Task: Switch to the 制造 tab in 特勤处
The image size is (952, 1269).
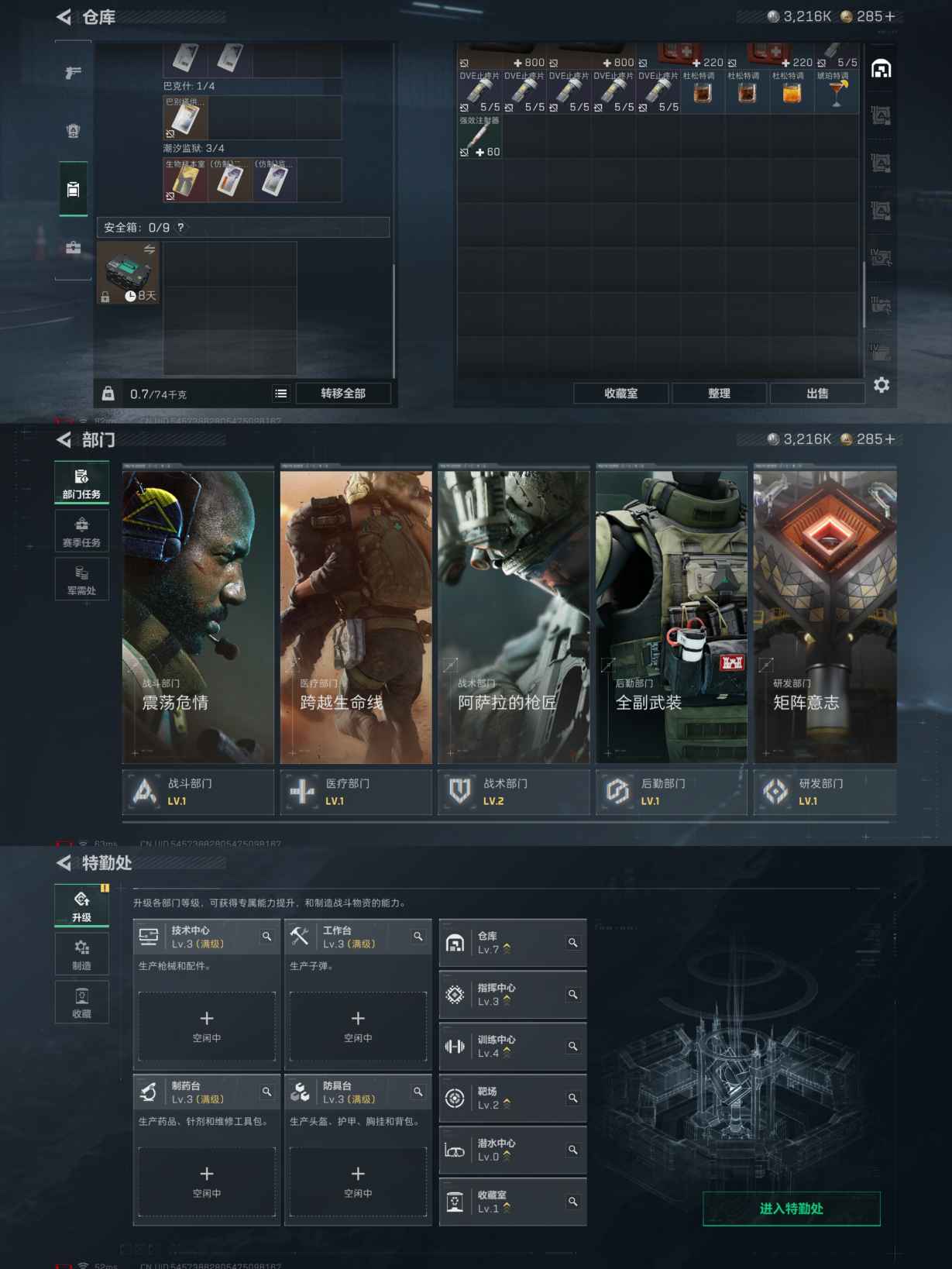Action: click(81, 954)
